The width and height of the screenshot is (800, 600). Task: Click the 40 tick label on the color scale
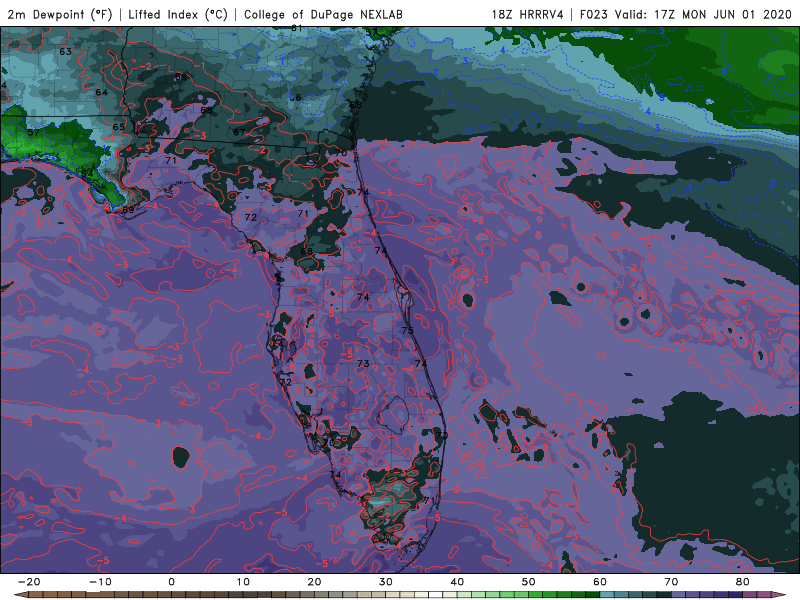457,582
